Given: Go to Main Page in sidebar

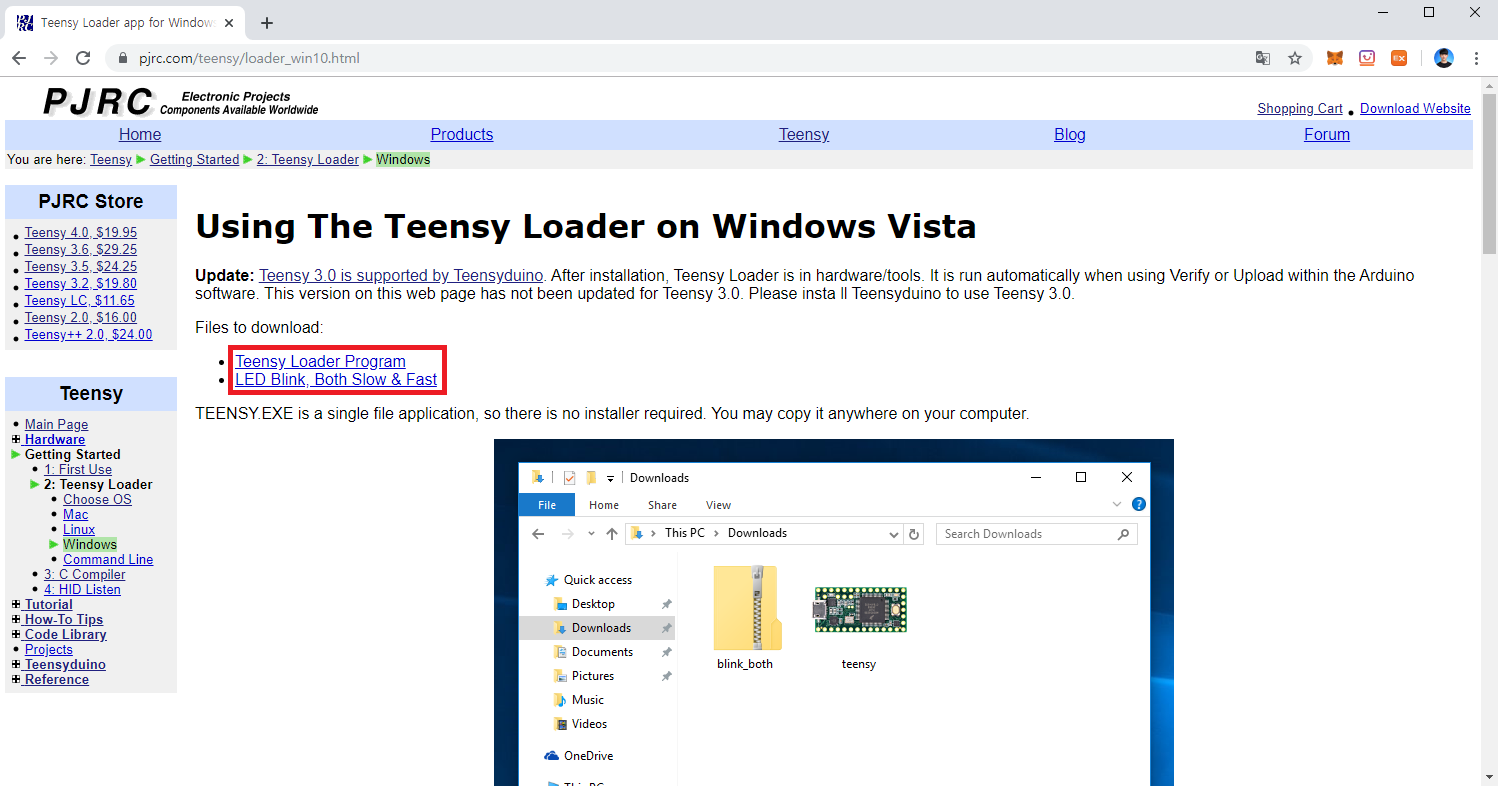Looking at the screenshot, I should (56, 424).
